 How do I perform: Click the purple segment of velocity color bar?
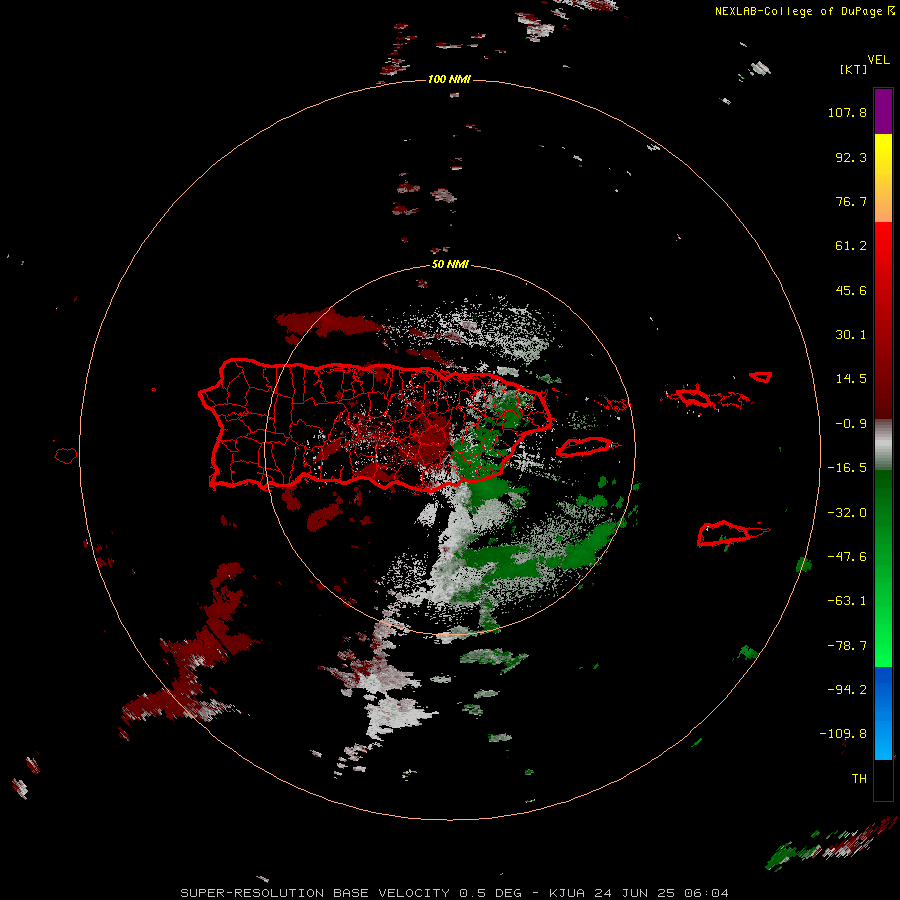click(x=883, y=111)
